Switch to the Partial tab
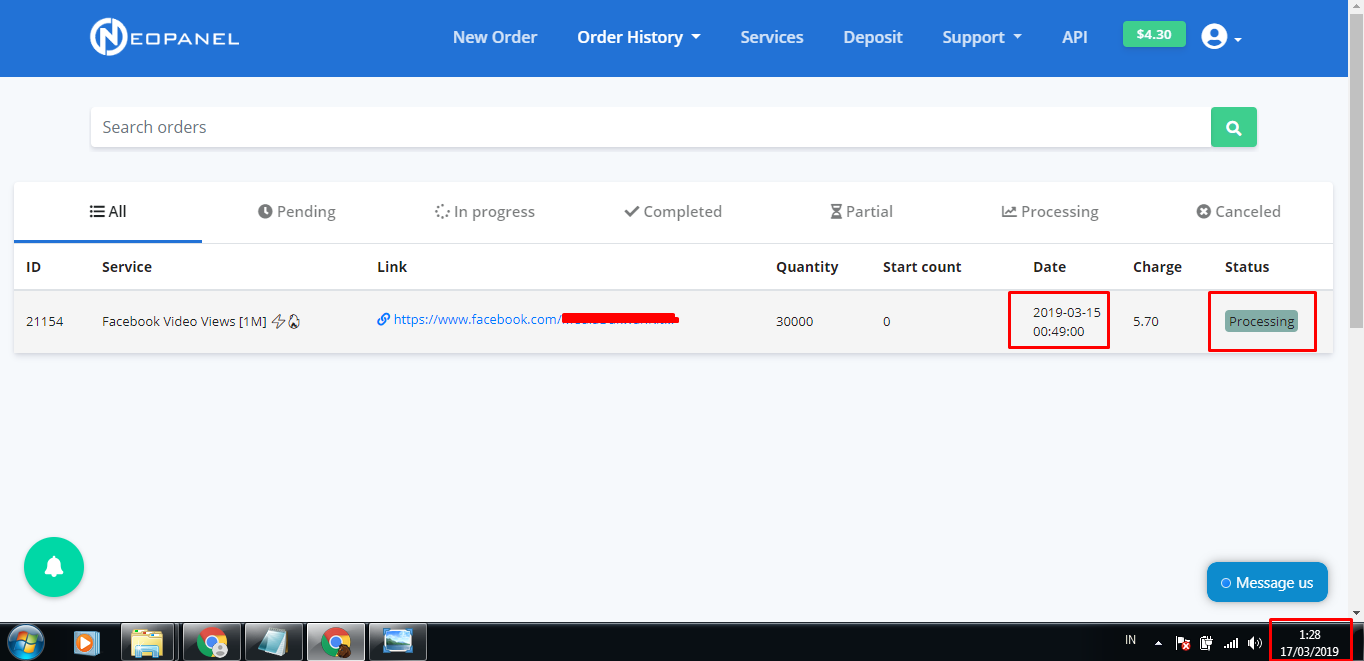 861,212
